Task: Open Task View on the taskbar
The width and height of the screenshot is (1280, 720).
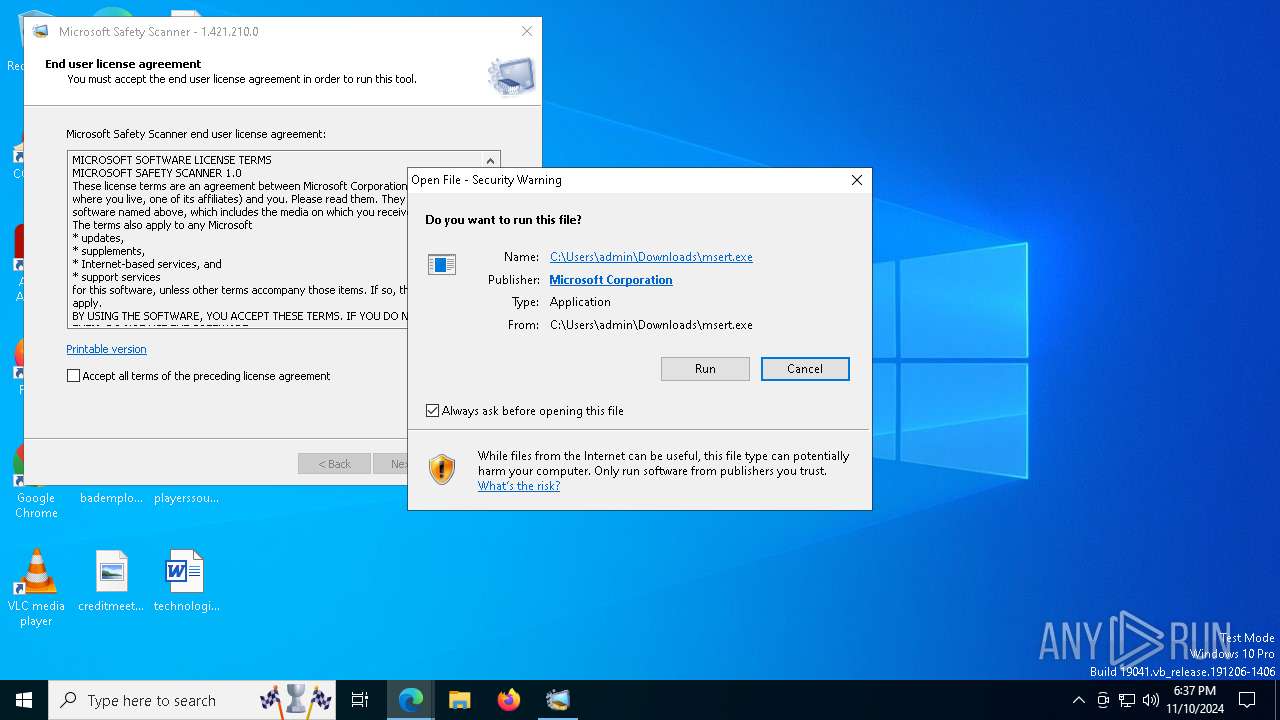Action: pyautogui.click(x=360, y=700)
